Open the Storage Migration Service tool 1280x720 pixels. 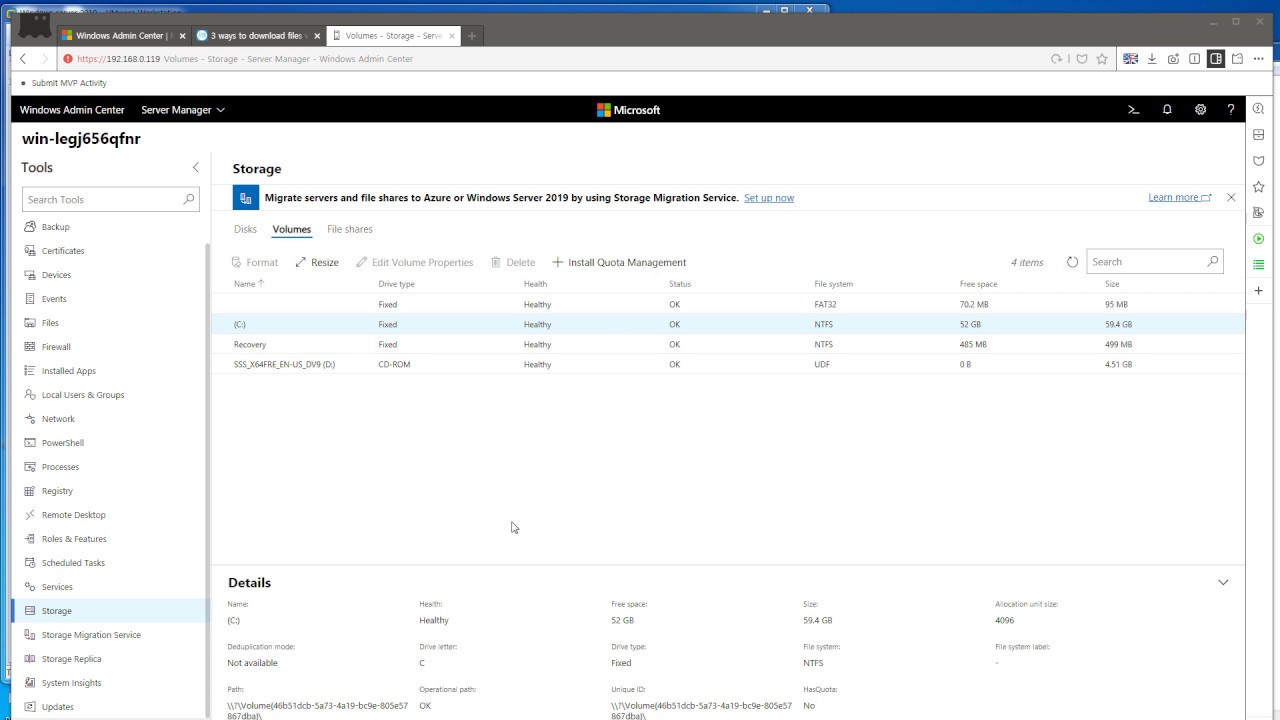click(91, 635)
